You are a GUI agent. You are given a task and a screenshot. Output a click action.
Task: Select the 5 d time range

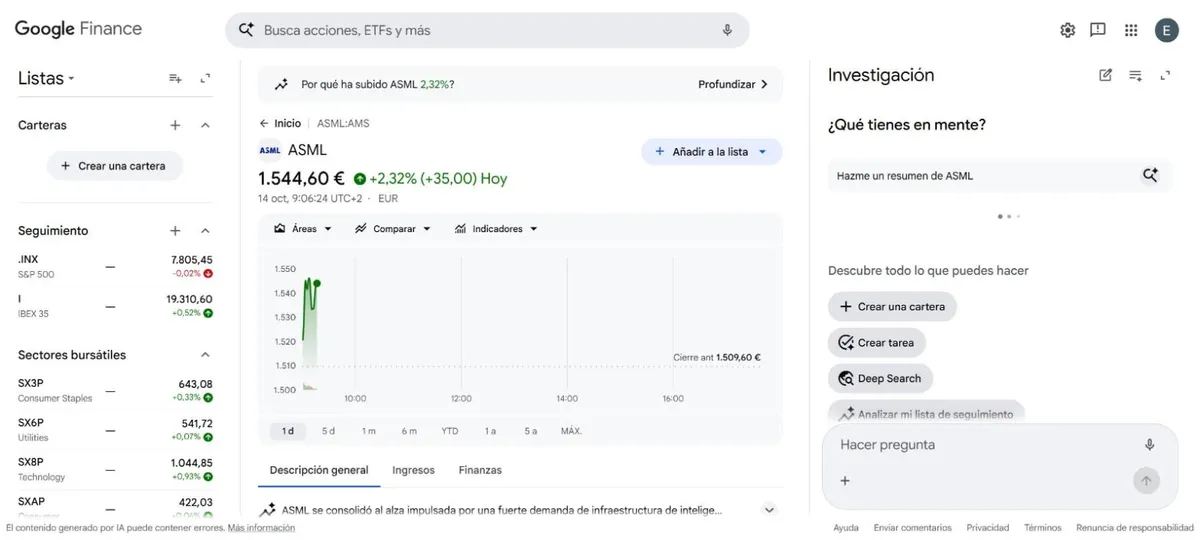pyautogui.click(x=328, y=431)
